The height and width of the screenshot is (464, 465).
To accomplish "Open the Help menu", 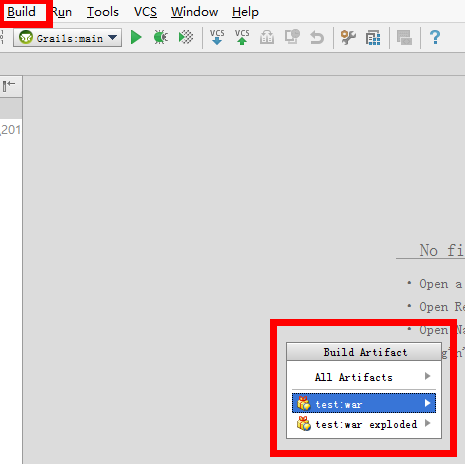I will pos(245,12).
